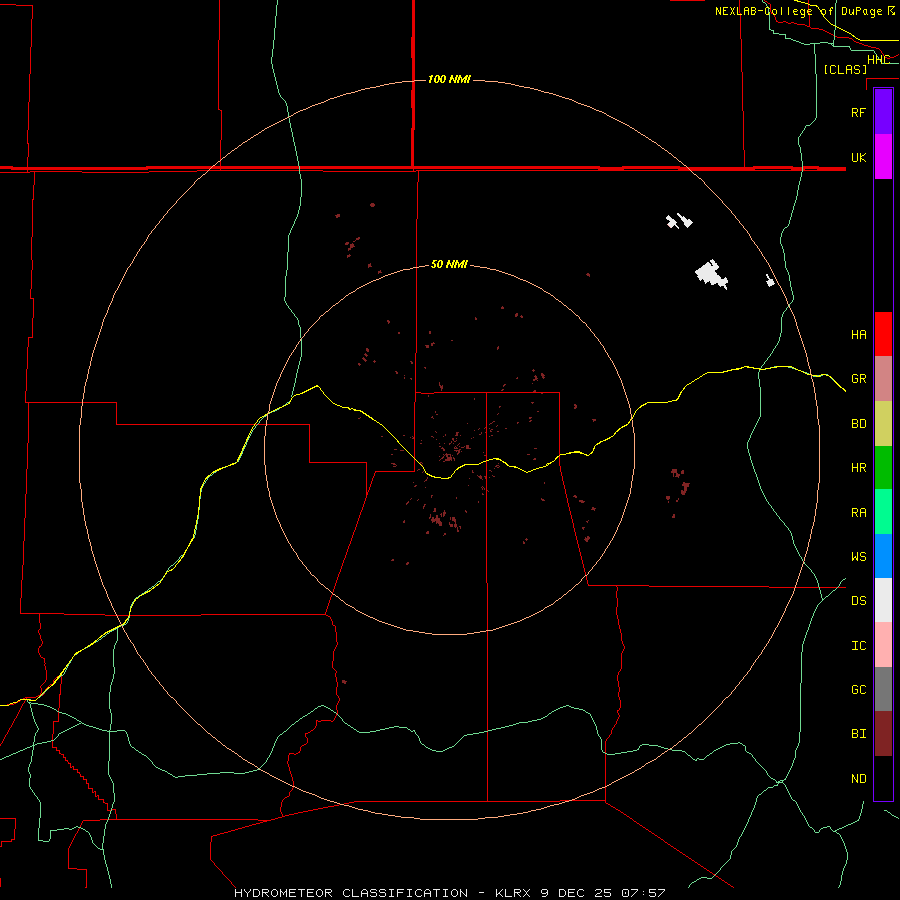Image resolution: width=900 pixels, height=900 pixels.
Task: Click the DS legend label
Action: pyautogui.click(x=858, y=601)
